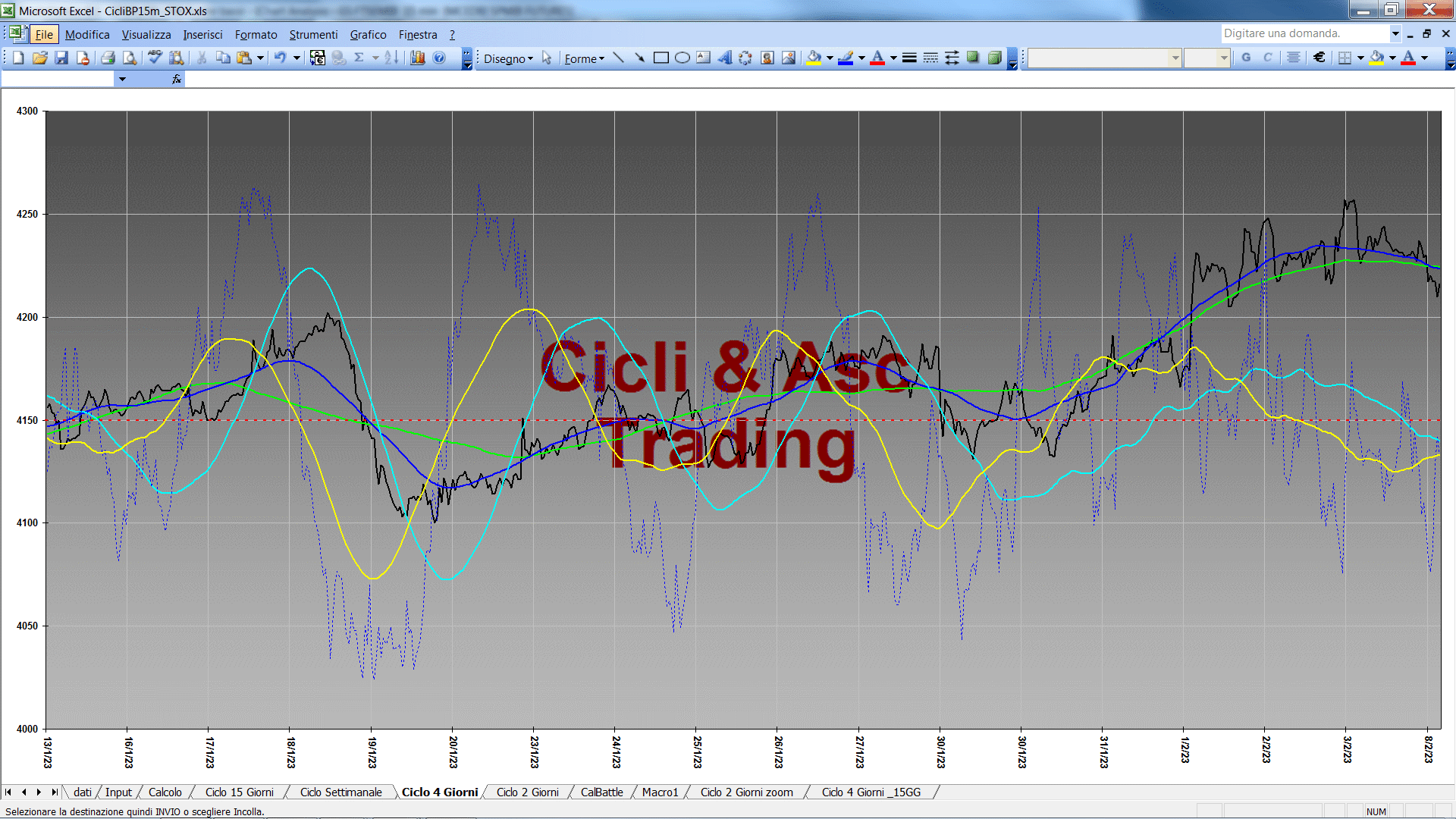Open the Visualizza menu
The image size is (1456, 819).
point(146,34)
